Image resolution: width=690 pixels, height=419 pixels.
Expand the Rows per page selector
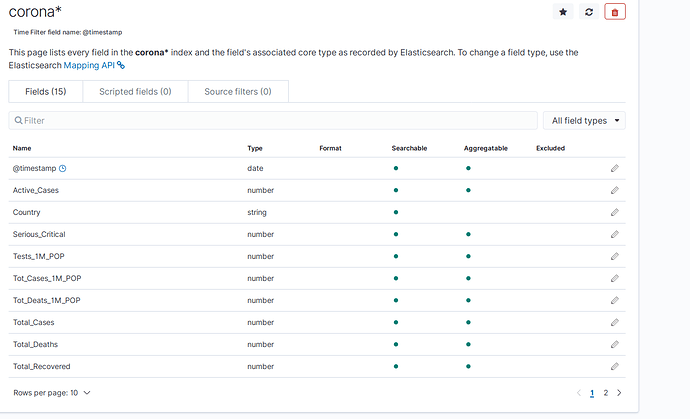click(52, 393)
